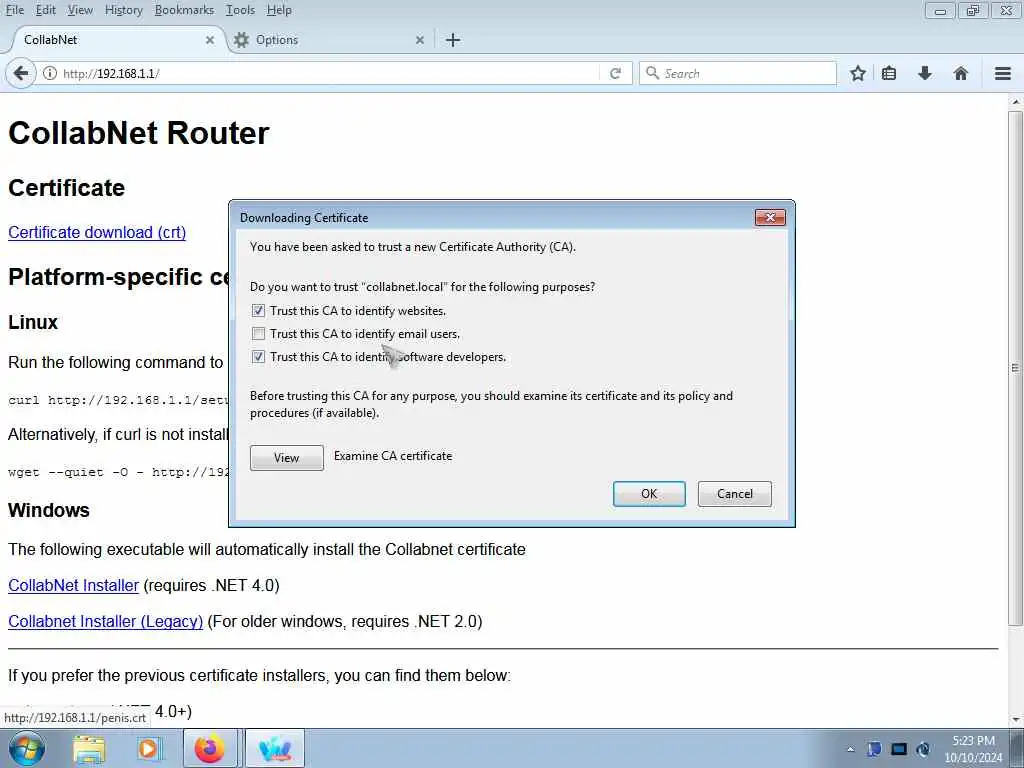The image size is (1024, 768).
Task: Close the Options tab
Action: point(420,40)
